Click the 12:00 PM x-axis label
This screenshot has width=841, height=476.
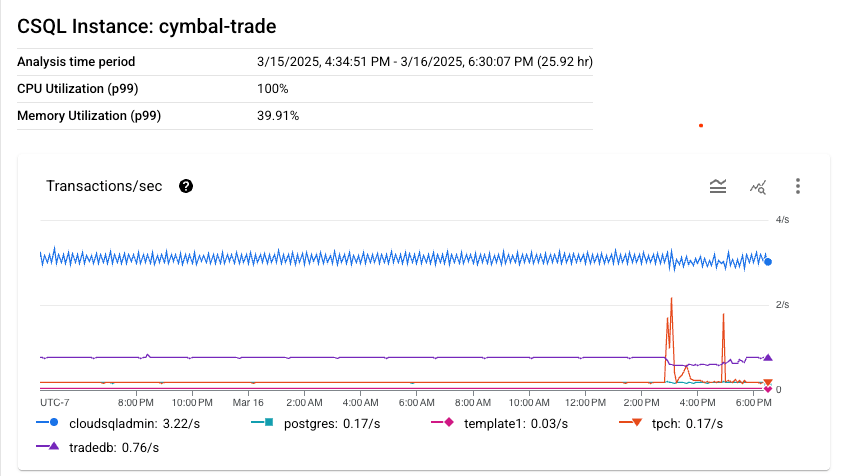585,402
